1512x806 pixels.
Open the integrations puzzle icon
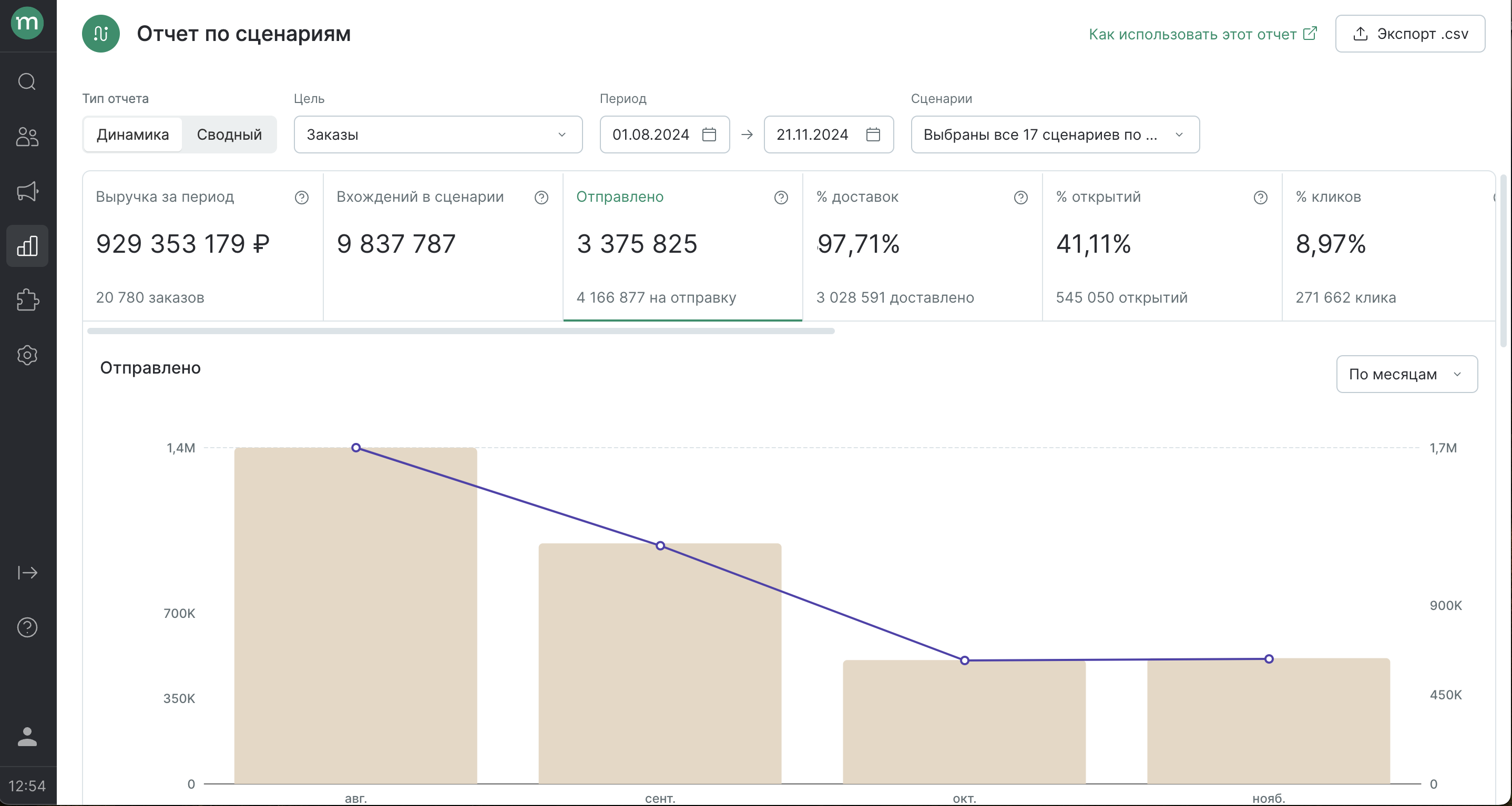(x=27, y=300)
